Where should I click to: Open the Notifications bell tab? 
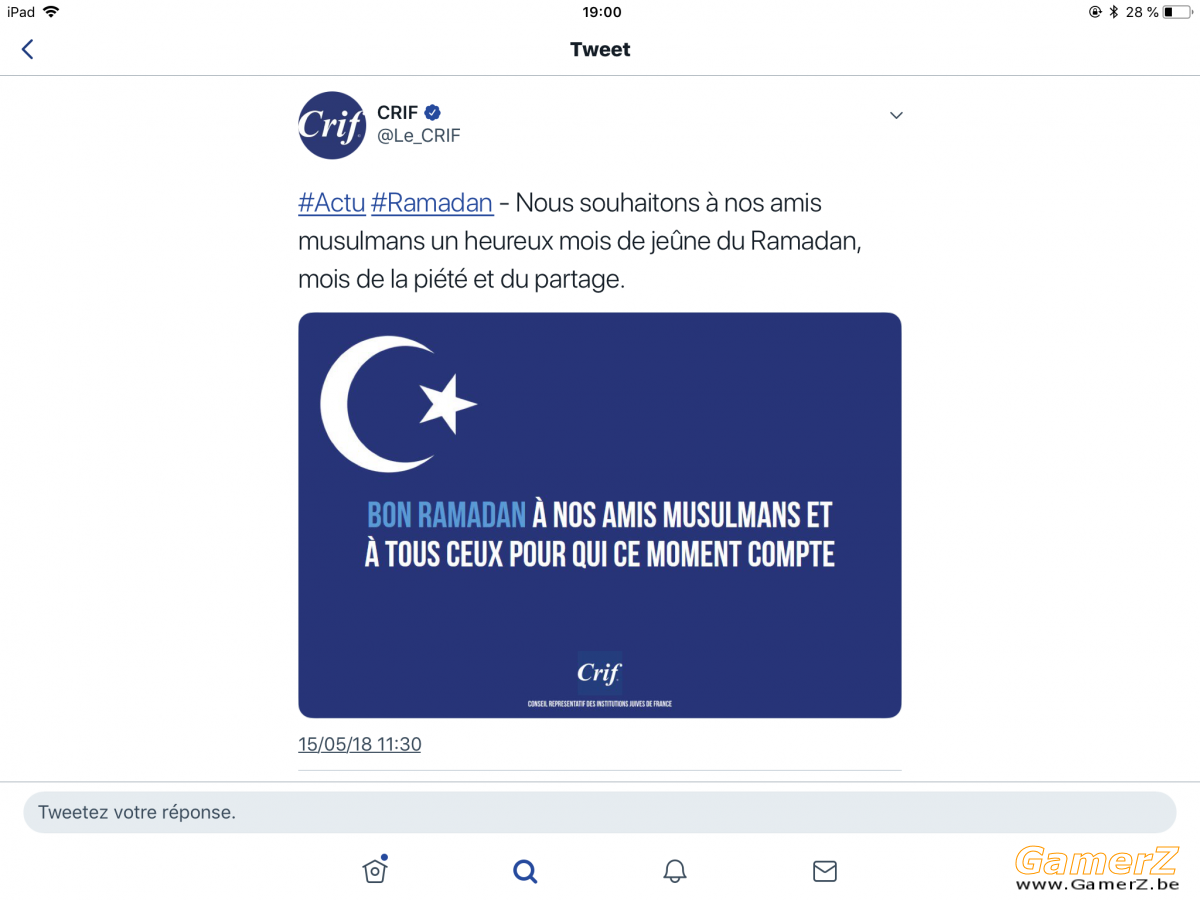pos(675,871)
